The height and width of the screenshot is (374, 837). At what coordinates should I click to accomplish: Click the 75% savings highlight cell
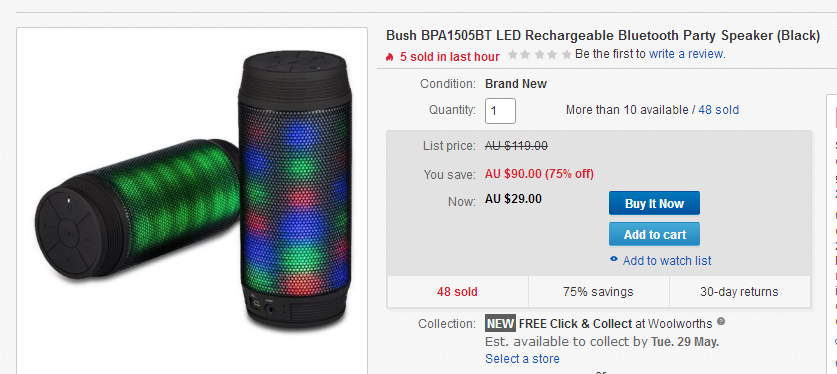tap(598, 292)
